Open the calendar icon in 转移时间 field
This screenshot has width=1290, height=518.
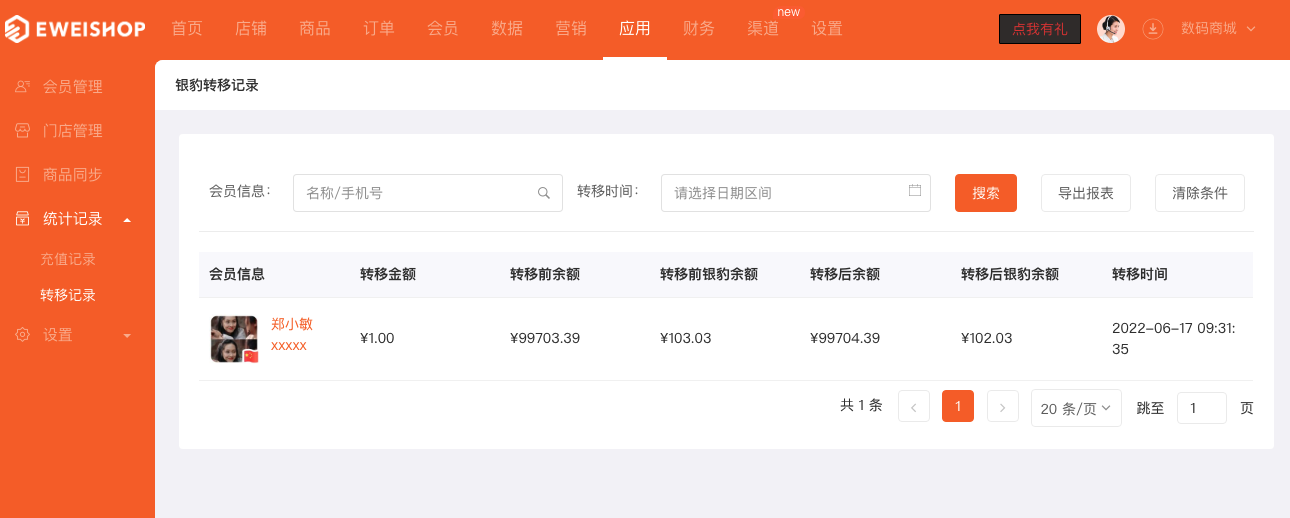(915, 190)
